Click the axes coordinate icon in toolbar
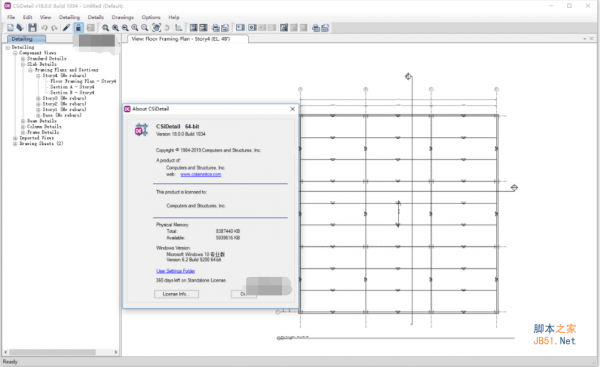Viewport: 600px width, 367px height. coord(178,28)
